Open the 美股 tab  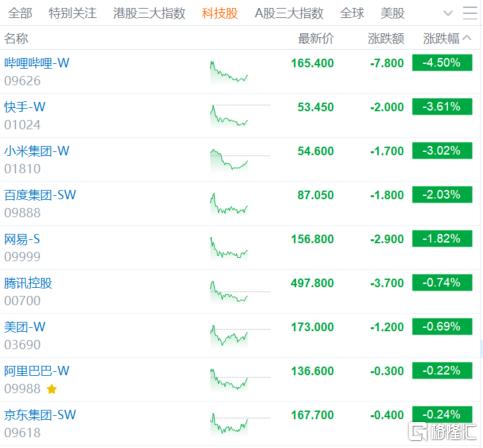392,13
